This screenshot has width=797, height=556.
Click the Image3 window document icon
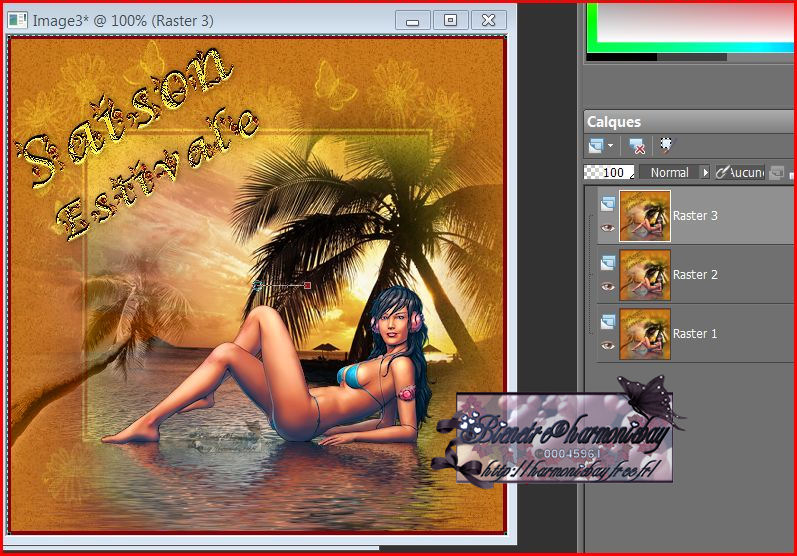pyautogui.click(x=17, y=20)
